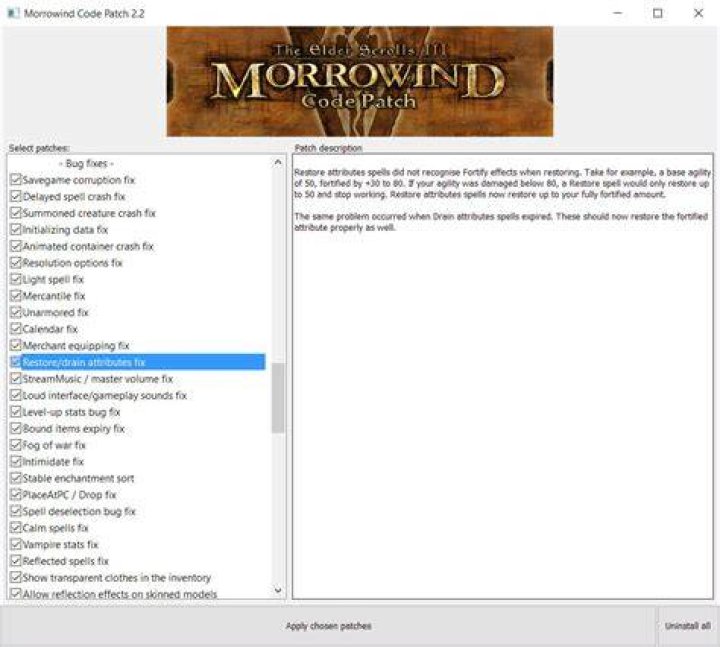Toggle Allow reflection effects on skinned models checkbox

pyautogui.click(x=16, y=593)
